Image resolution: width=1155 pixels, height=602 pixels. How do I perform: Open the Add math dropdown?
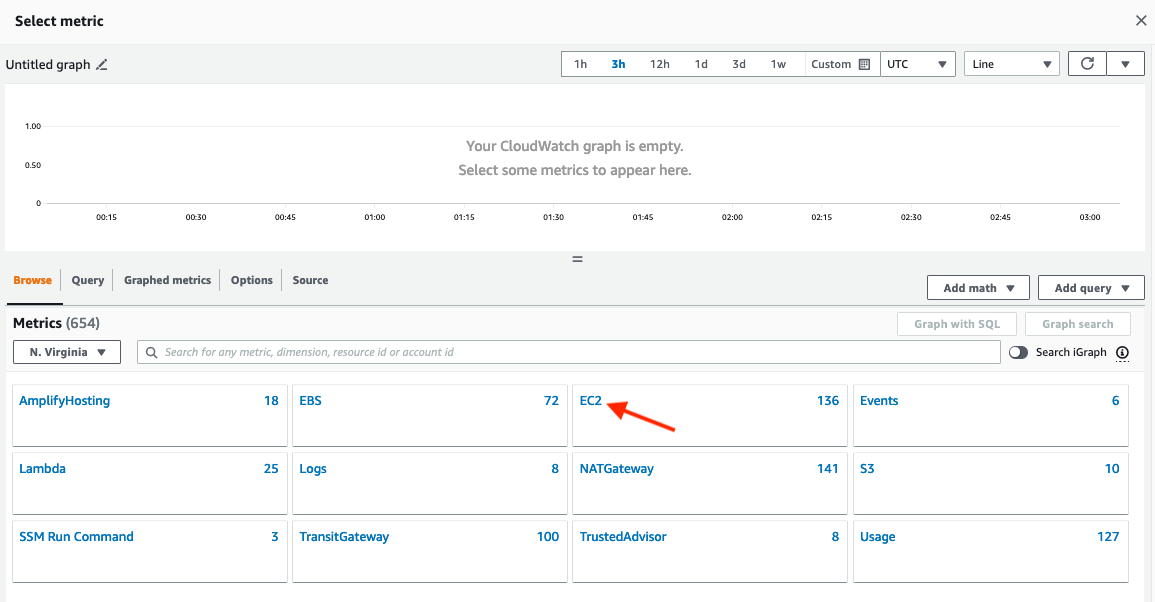(x=979, y=288)
